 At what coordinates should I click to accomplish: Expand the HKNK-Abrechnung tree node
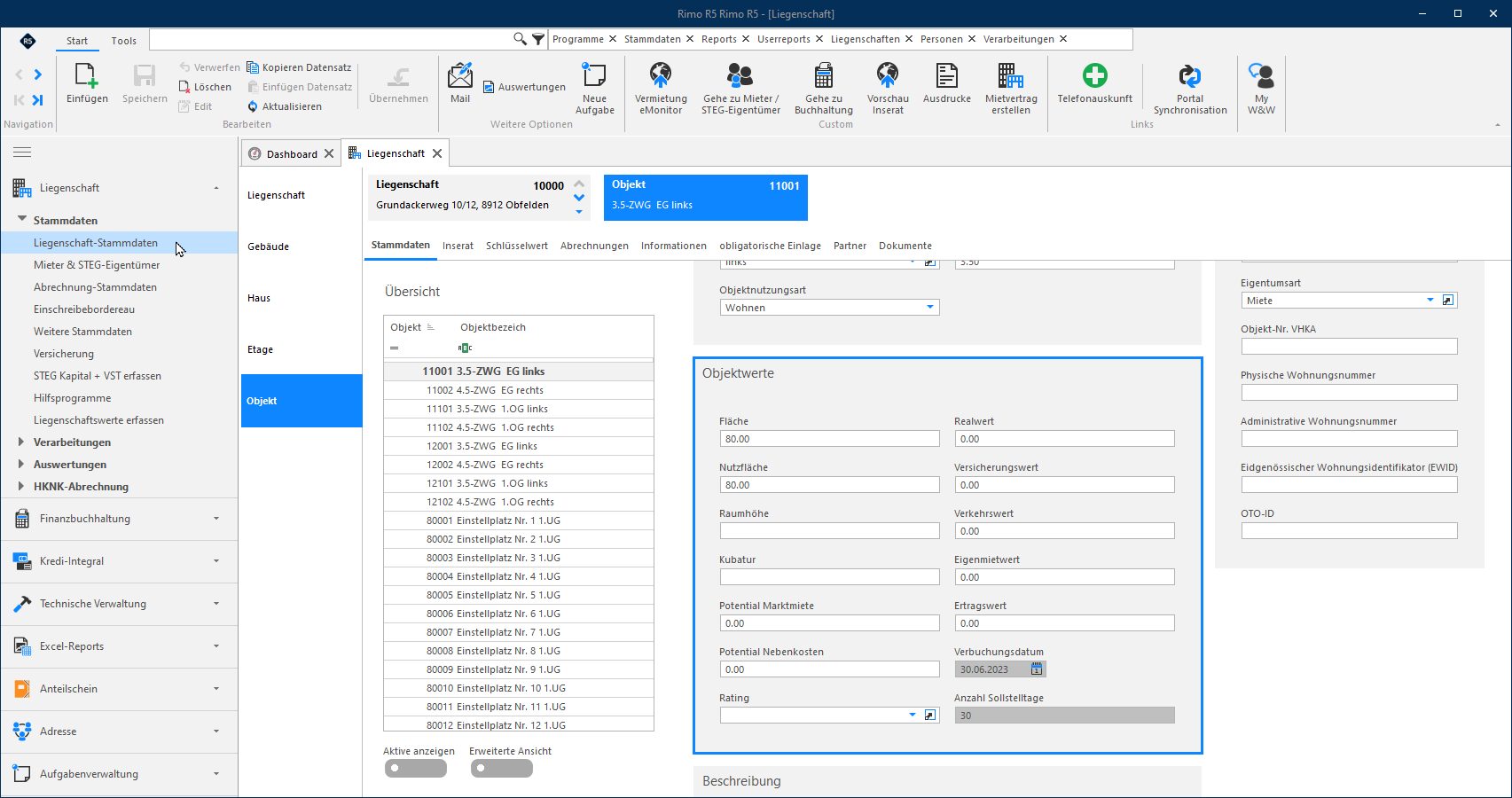(x=21, y=486)
